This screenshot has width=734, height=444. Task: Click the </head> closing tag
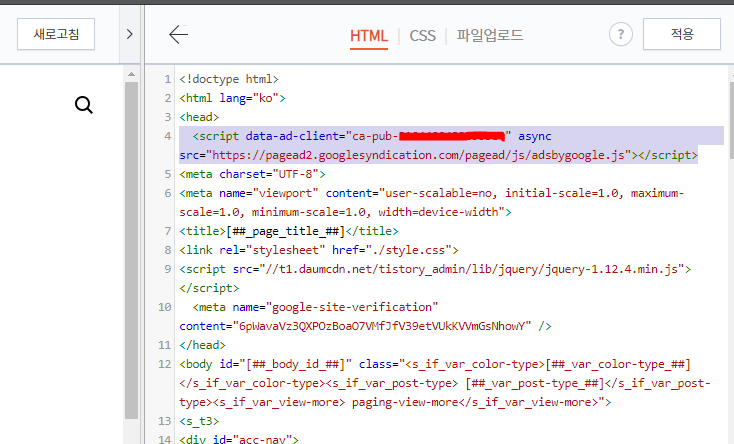pos(202,345)
